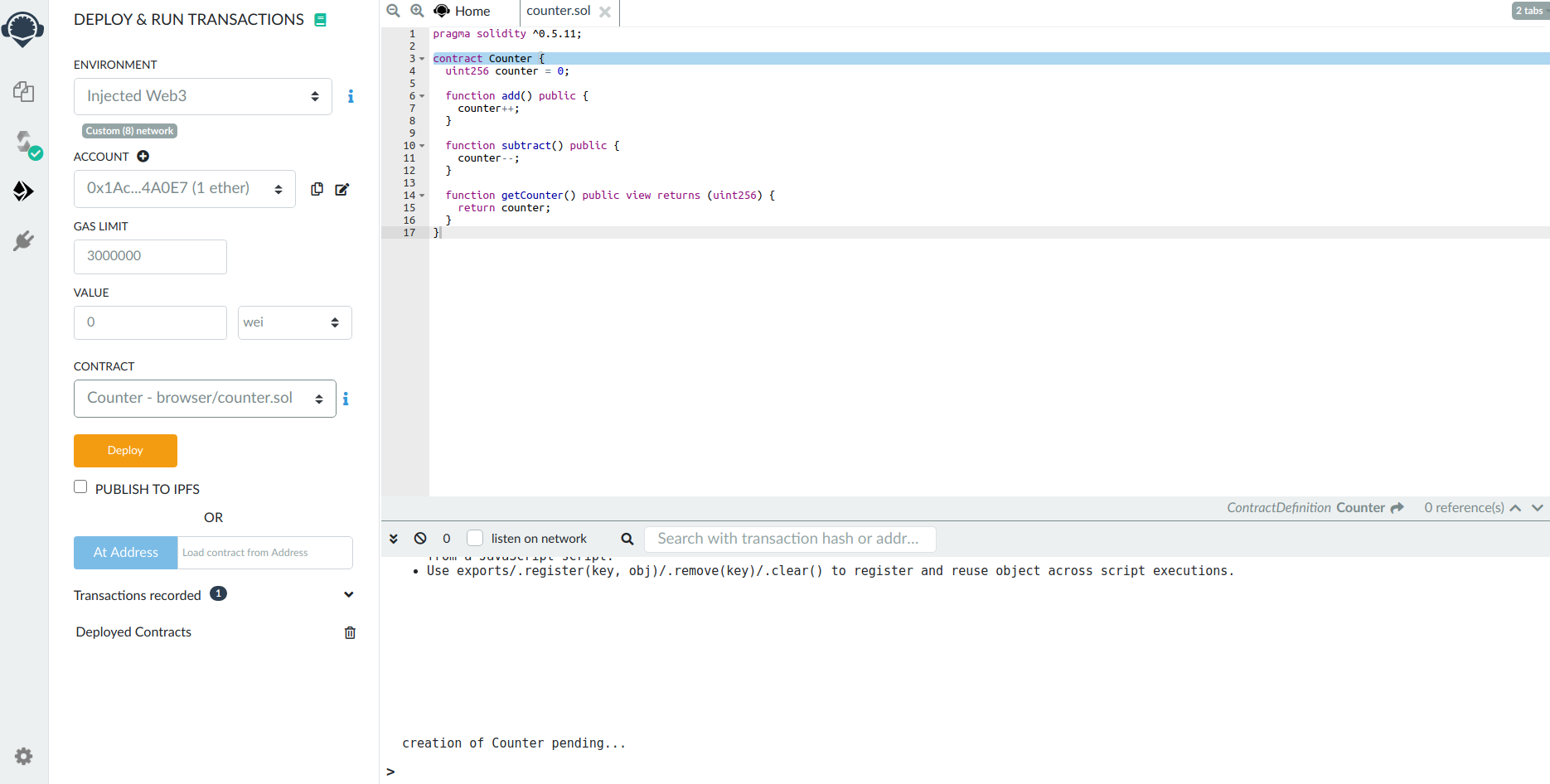Open the File Explorers panel icon
The height and width of the screenshot is (784, 1550).
click(23, 92)
